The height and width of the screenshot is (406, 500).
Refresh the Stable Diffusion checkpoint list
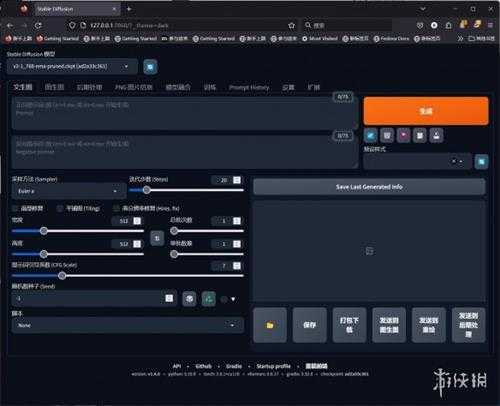[150, 67]
